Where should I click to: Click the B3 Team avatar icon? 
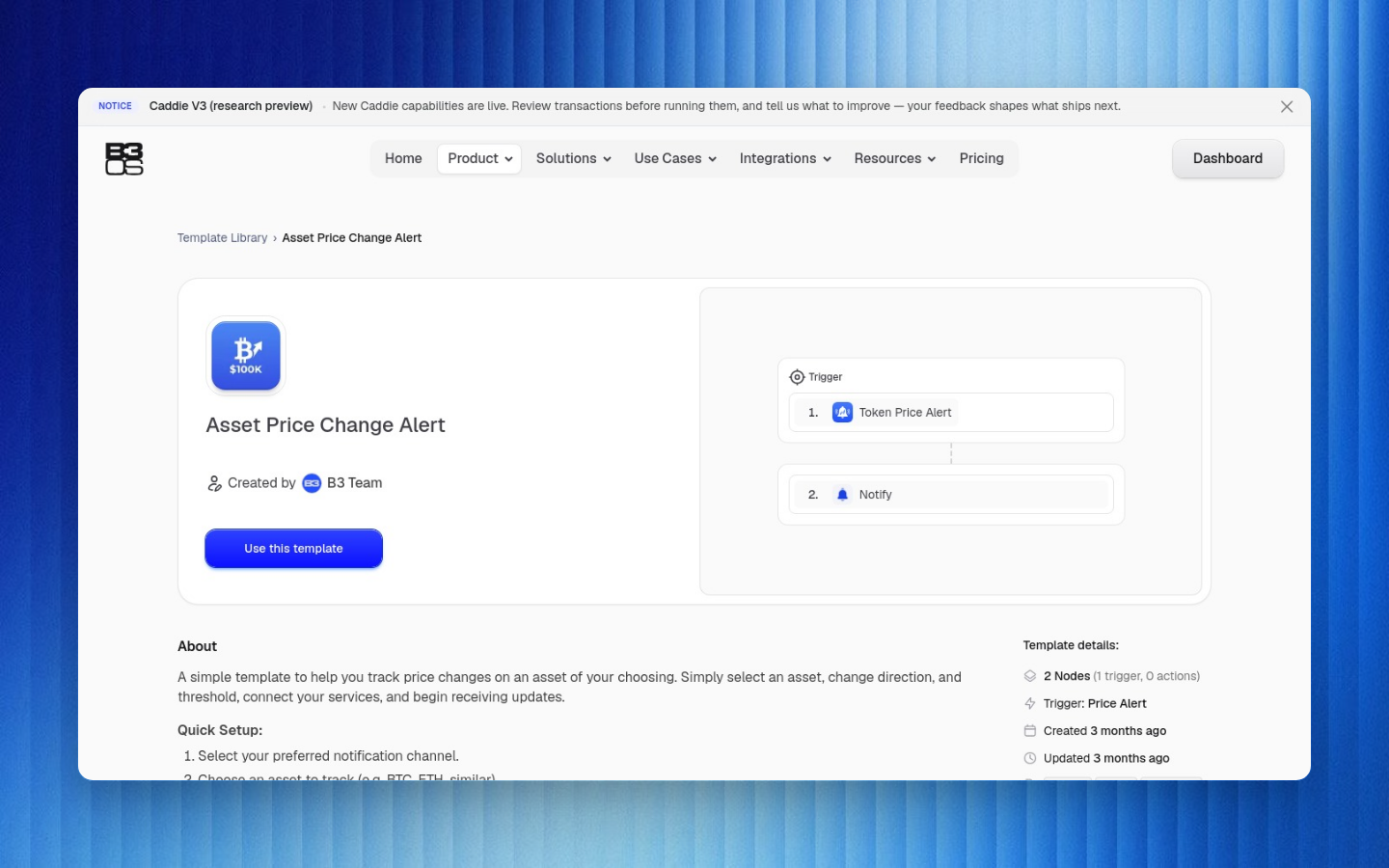point(312,483)
